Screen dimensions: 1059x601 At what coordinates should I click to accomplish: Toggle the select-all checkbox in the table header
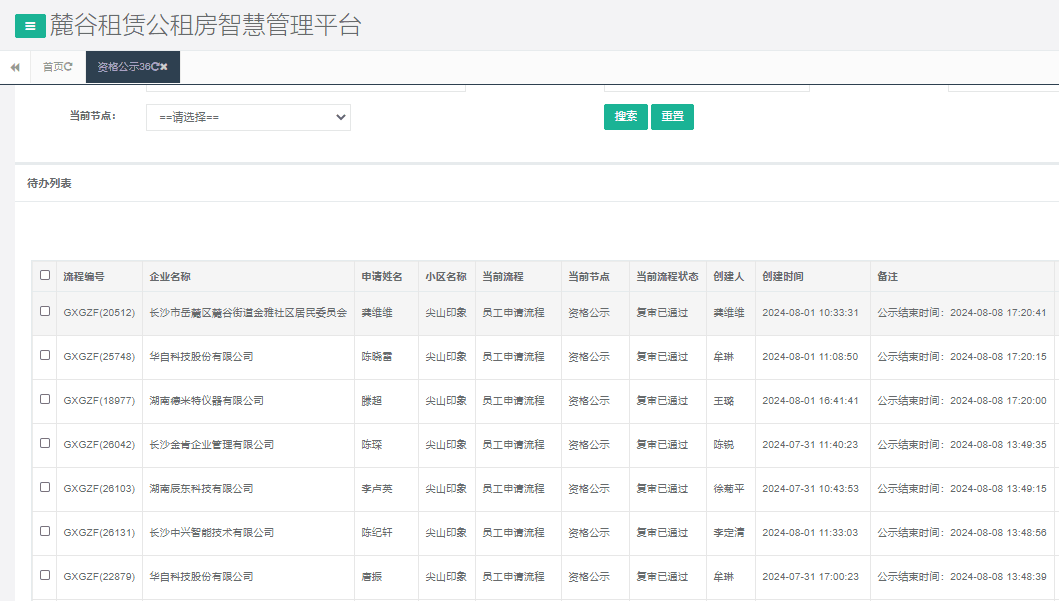click(x=44, y=276)
